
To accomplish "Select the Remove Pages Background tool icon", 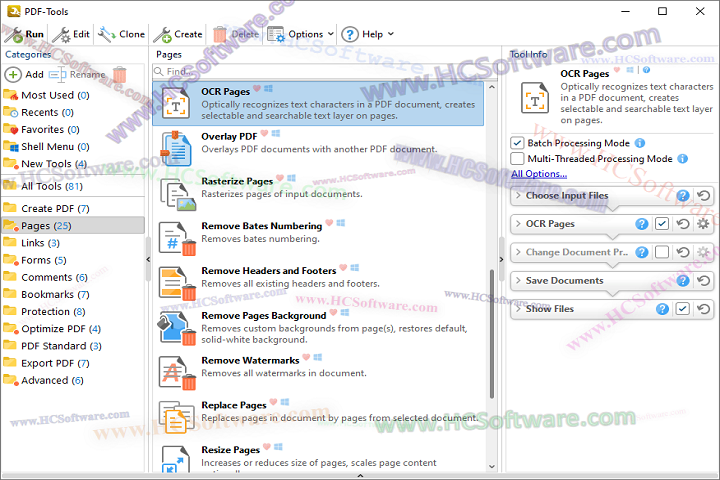I will [x=178, y=328].
